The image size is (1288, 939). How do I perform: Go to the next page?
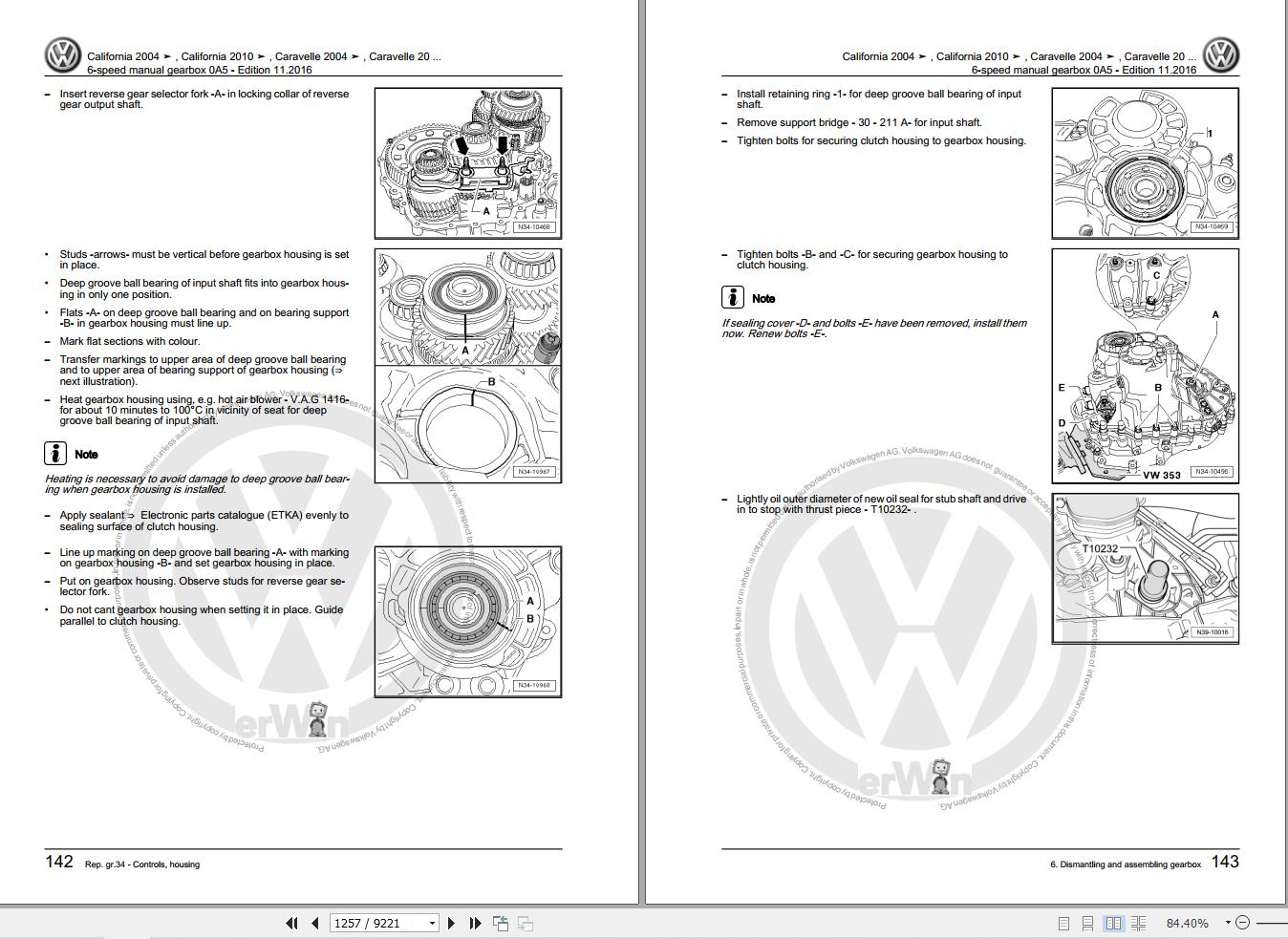pos(451,923)
